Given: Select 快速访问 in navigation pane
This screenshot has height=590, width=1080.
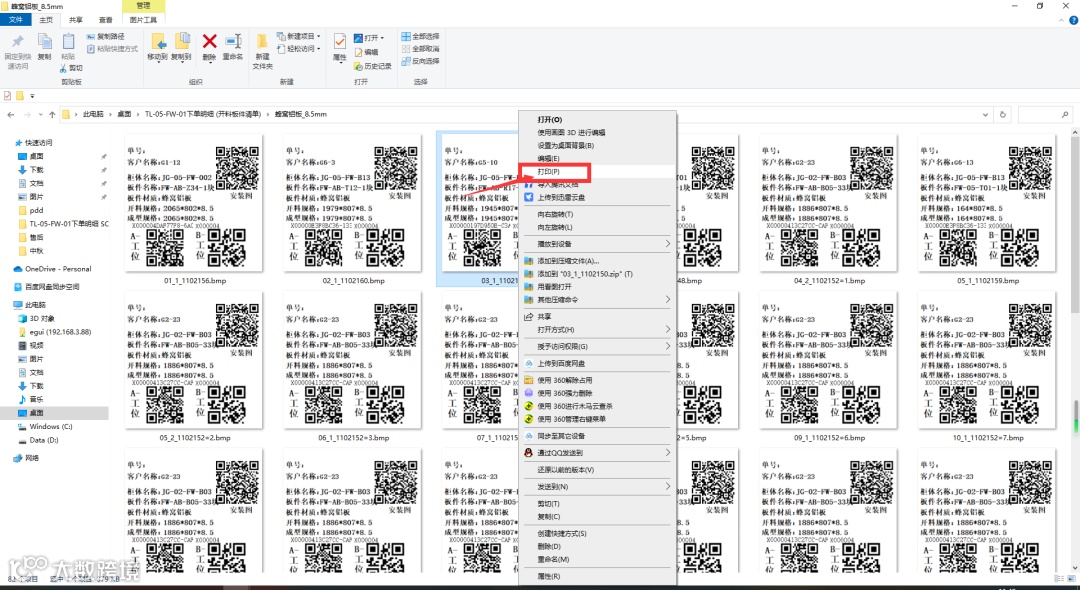Looking at the screenshot, I should click(x=39, y=143).
